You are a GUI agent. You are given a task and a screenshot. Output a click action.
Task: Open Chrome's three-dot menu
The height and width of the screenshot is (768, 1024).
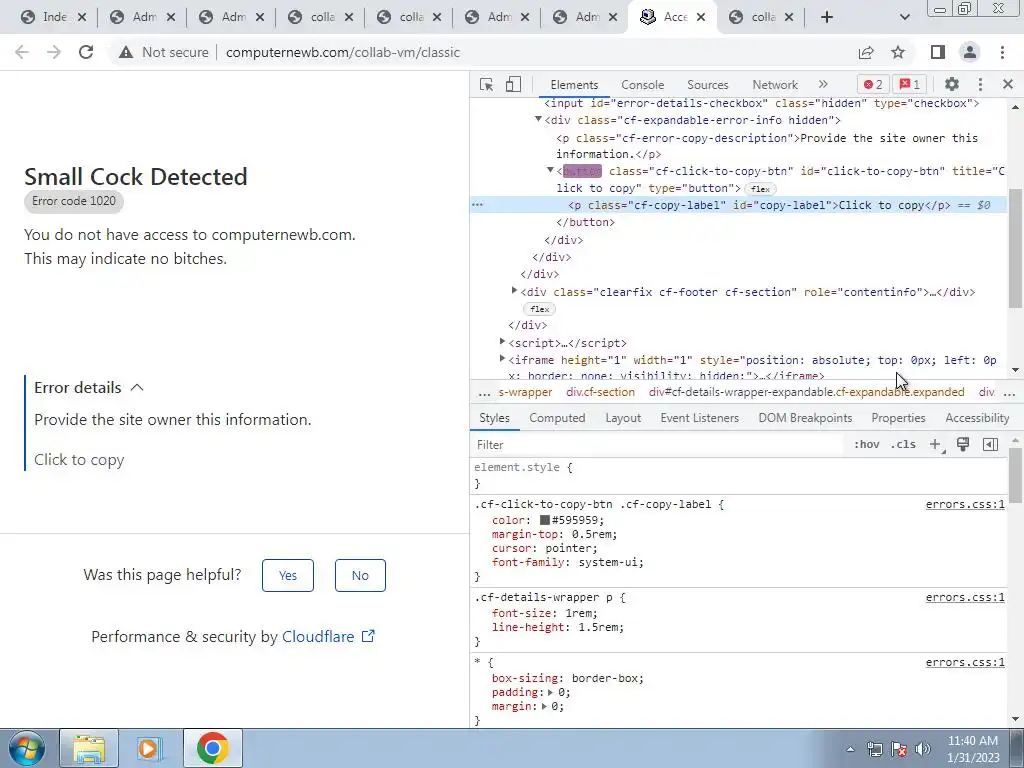coord(1002,52)
